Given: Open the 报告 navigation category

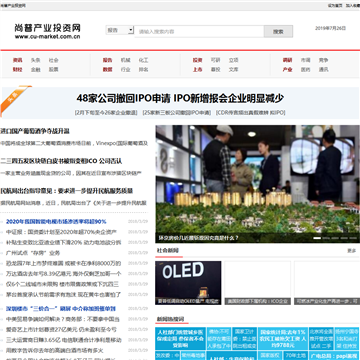Looking at the screenshot, I should [x=107, y=60].
